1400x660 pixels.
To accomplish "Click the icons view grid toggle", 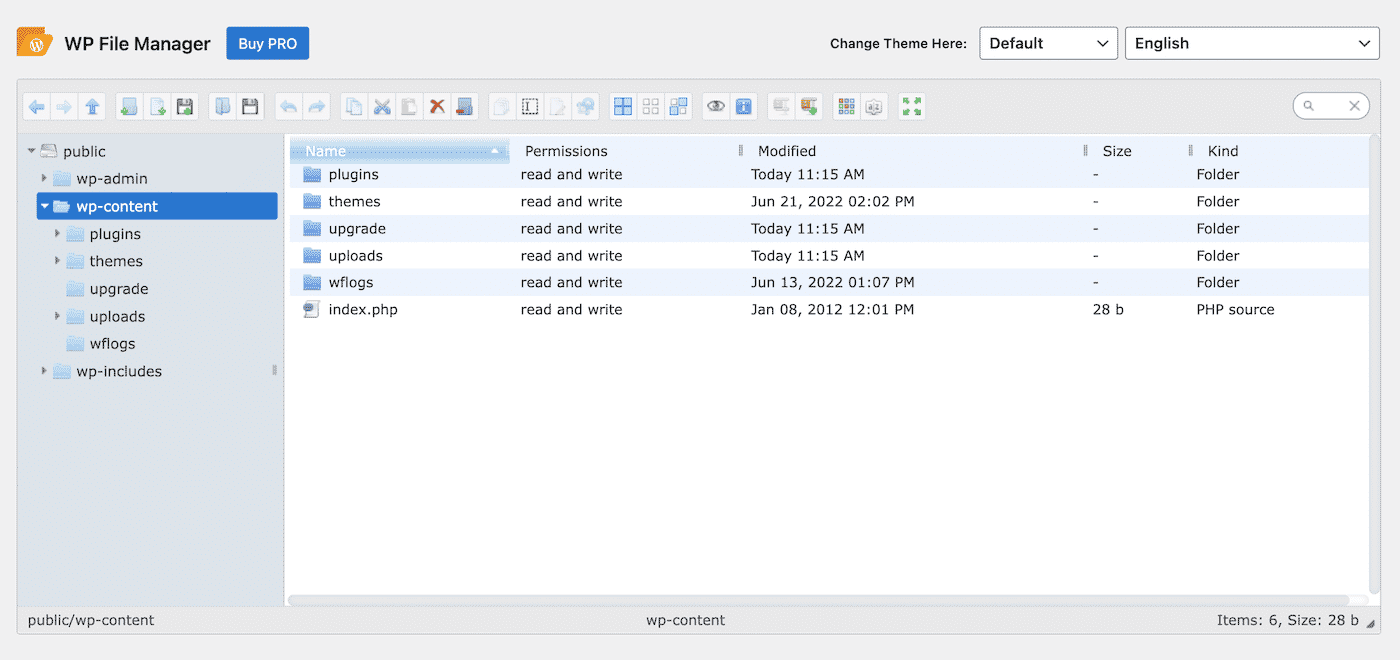I will pos(847,106).
